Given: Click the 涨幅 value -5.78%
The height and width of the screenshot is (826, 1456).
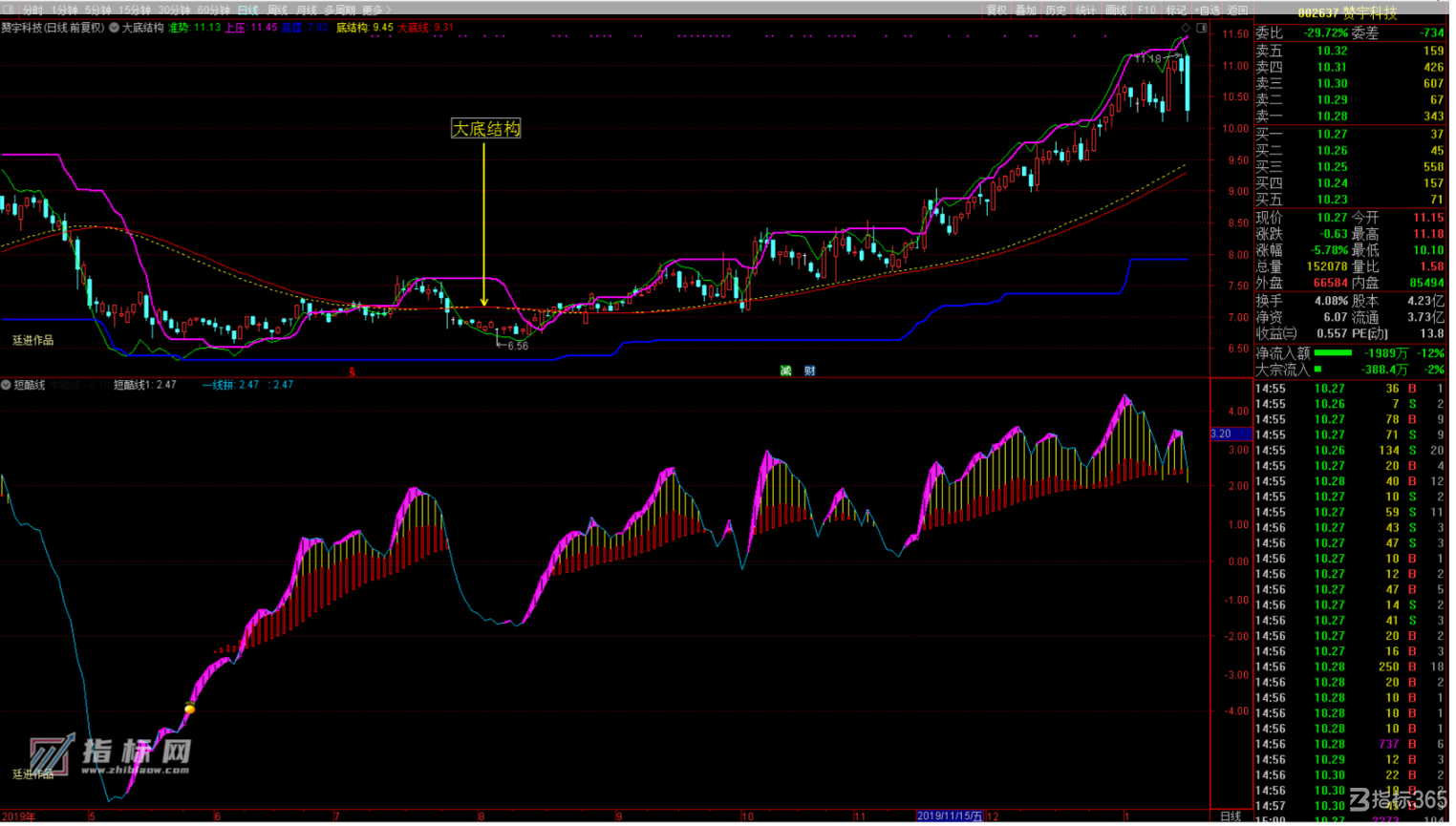Looking at the screenshot, I should pos(1328,250).
